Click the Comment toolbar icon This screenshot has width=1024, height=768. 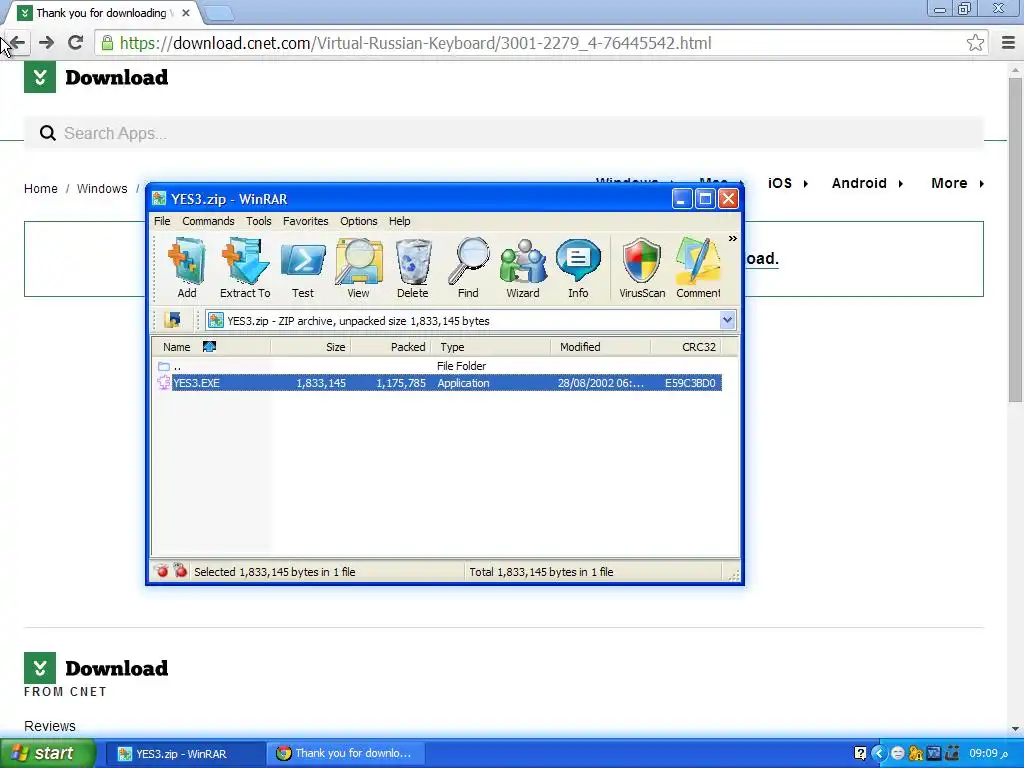pos(698,268)
